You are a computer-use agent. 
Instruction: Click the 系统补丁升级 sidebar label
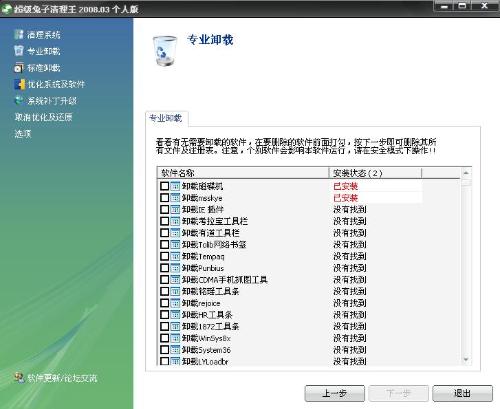click(x=52, y=101)
